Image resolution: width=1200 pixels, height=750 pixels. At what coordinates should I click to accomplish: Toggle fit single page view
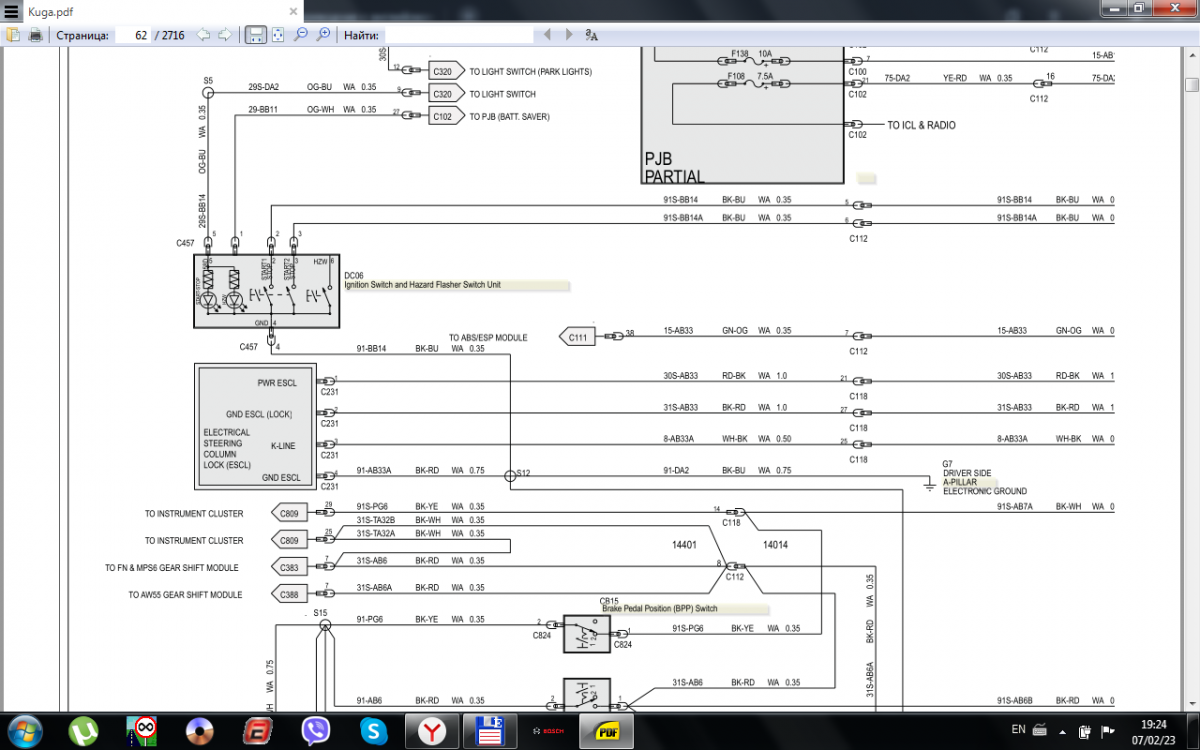click(x=278, y=35)
